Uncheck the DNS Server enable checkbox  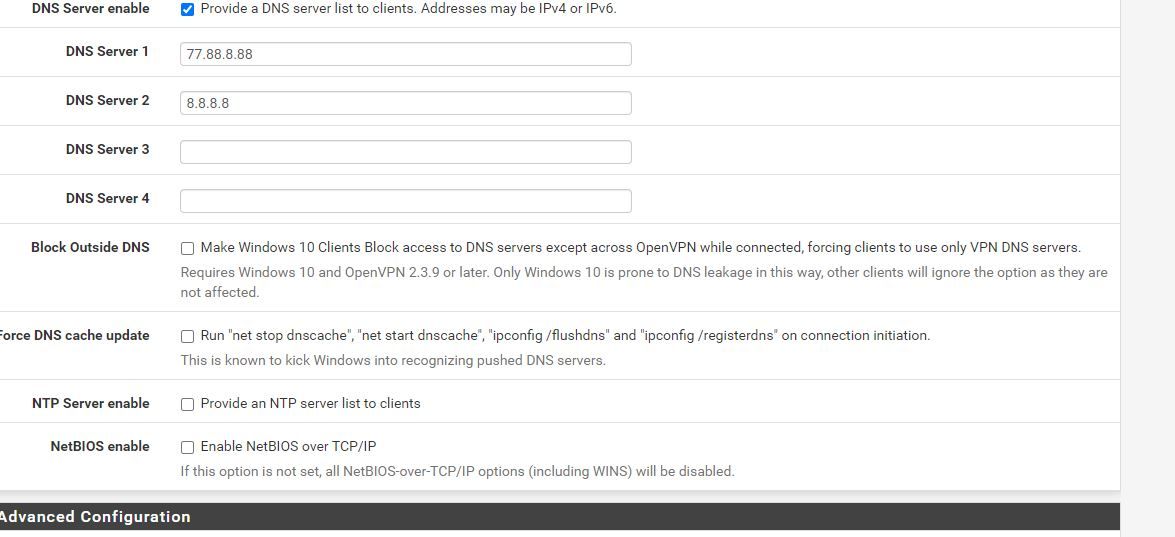pyautogui.click(x=187, y=9)
